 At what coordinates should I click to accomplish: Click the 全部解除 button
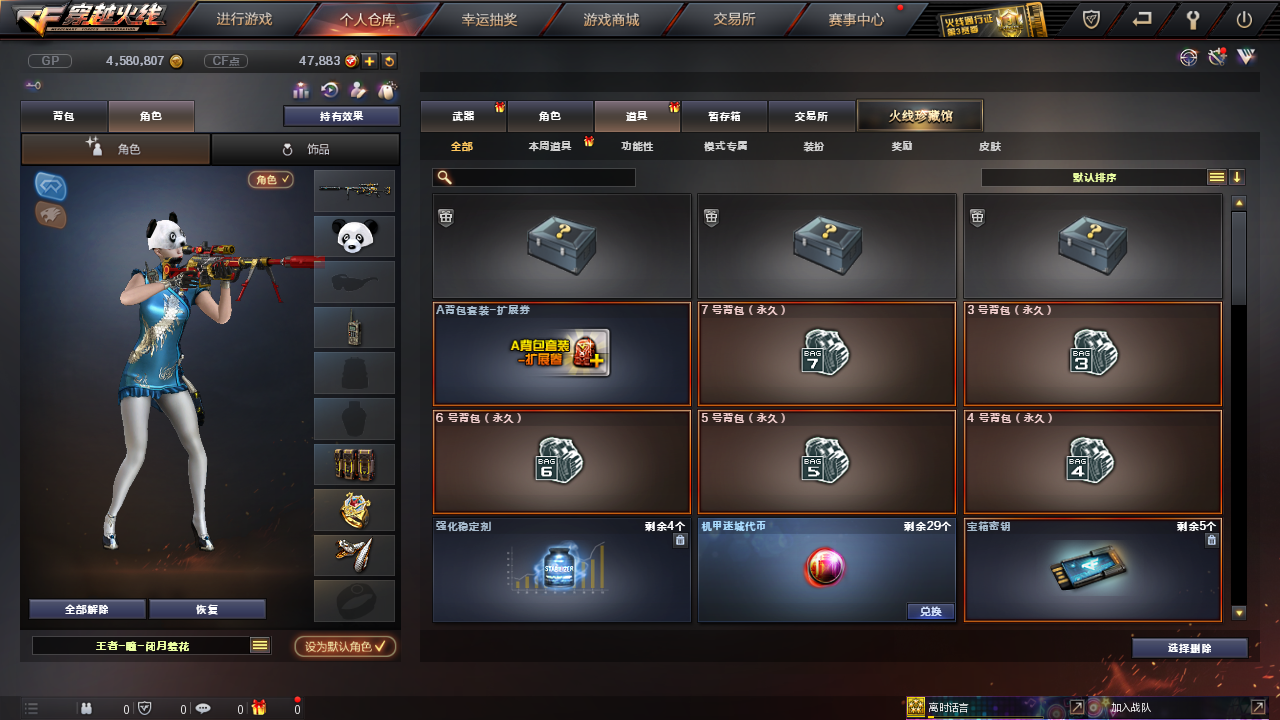(x=87, y=609)
